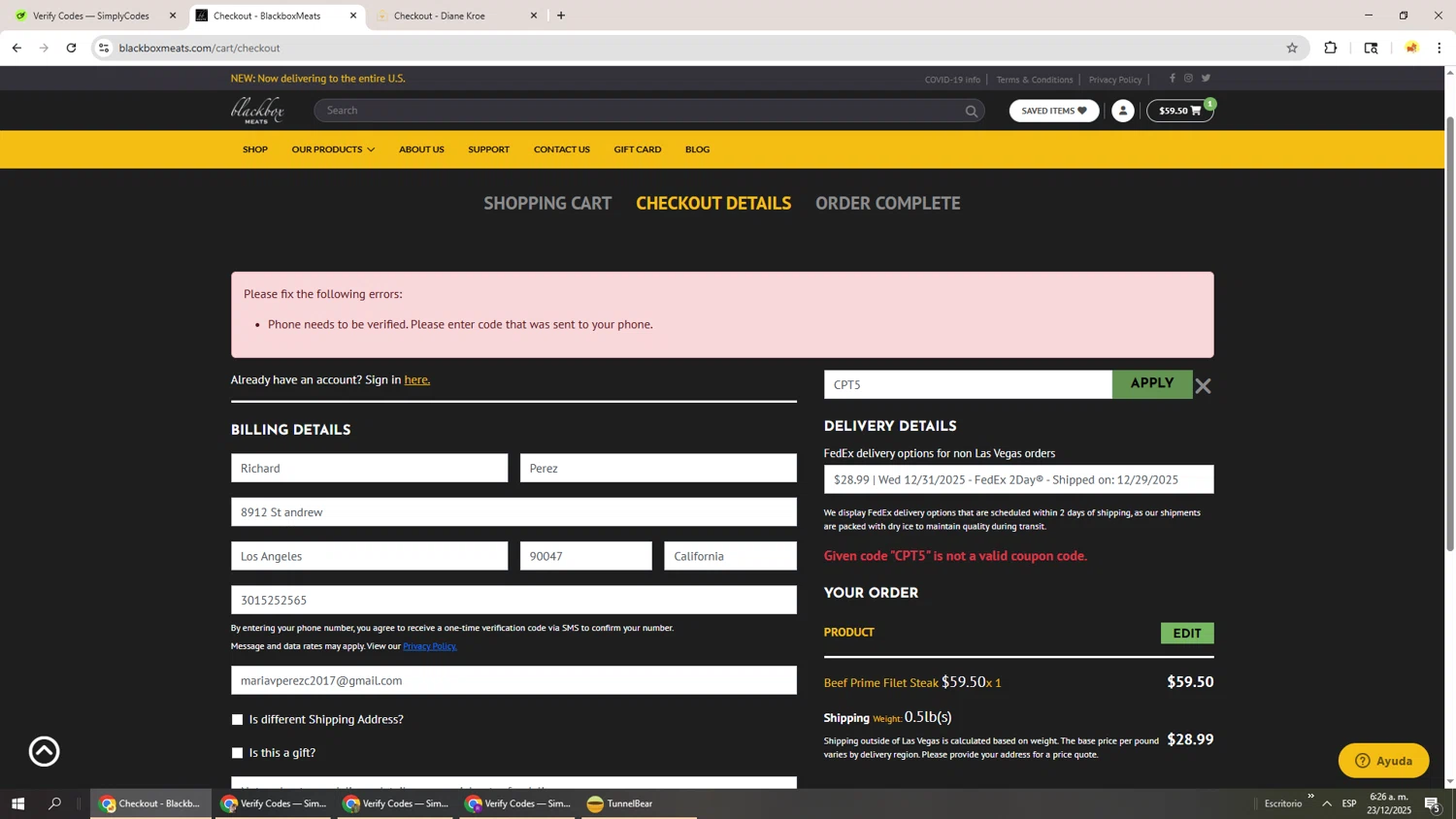
Task: Click the email address field
Action: [x=513, y=680]
